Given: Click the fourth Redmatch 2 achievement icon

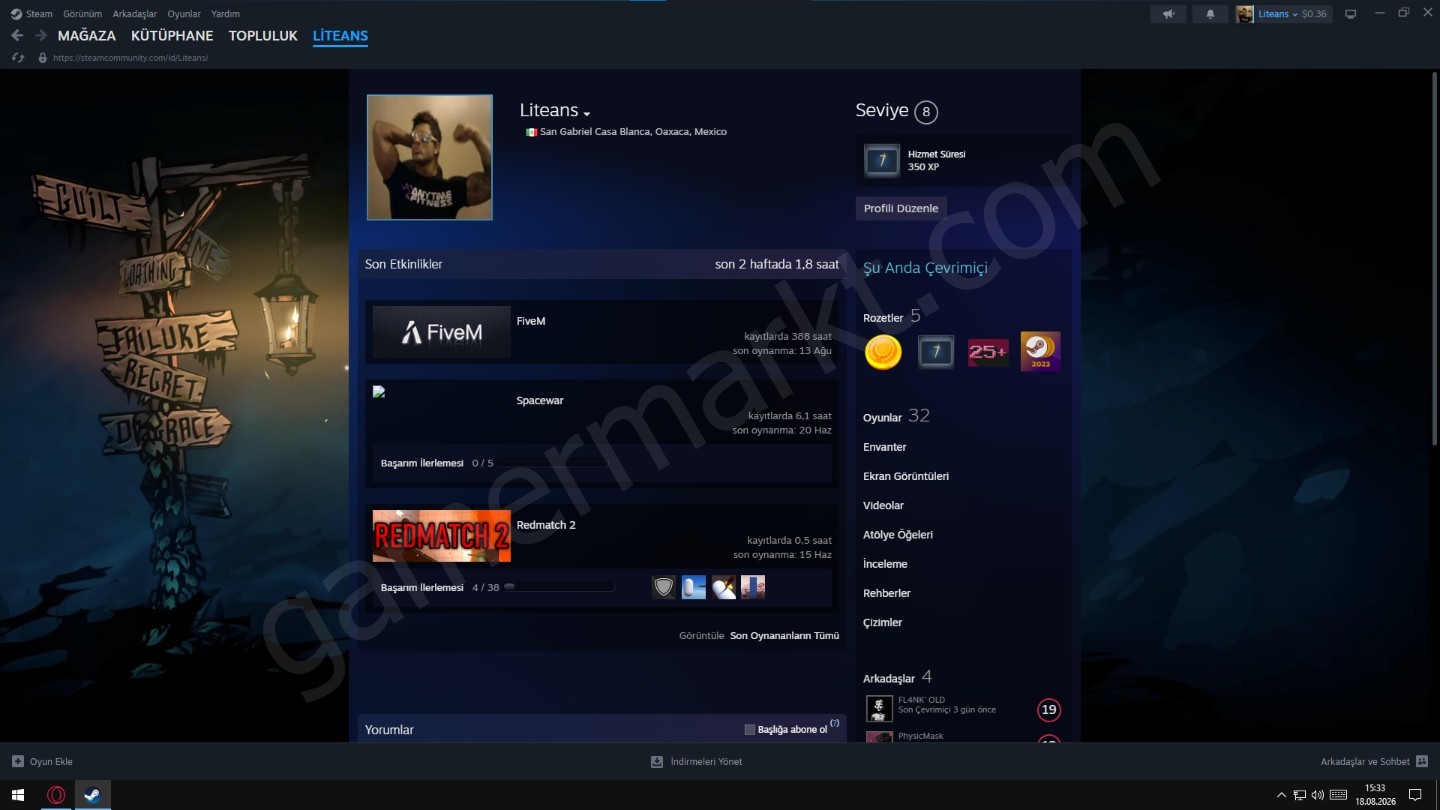Looking at the screenshot, I should click(x=753, y=587).
